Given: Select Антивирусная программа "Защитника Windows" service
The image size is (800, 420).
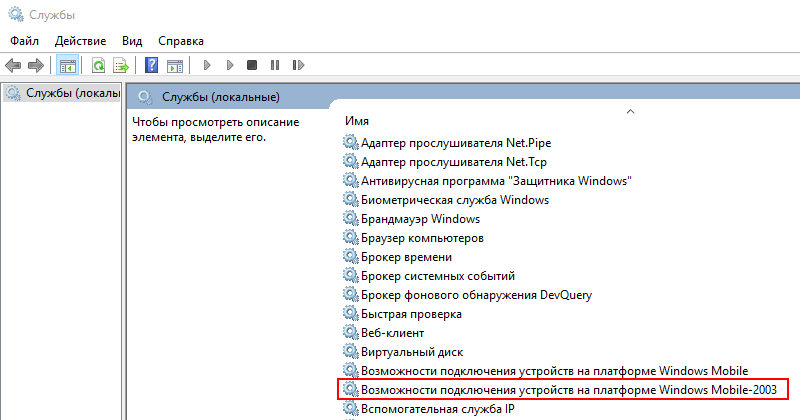Looking at the screenshot, I should click(487, 181).
